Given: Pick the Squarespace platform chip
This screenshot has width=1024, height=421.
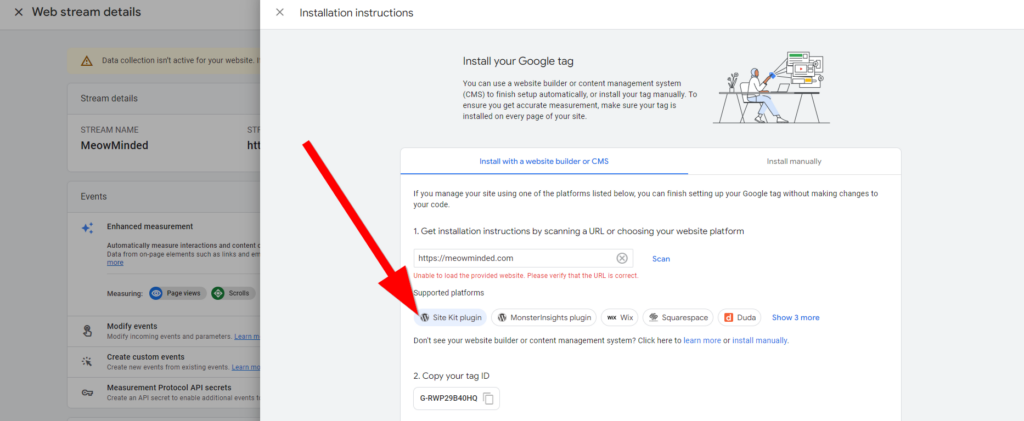Looking at the screenshot, I should pos(678,317).
